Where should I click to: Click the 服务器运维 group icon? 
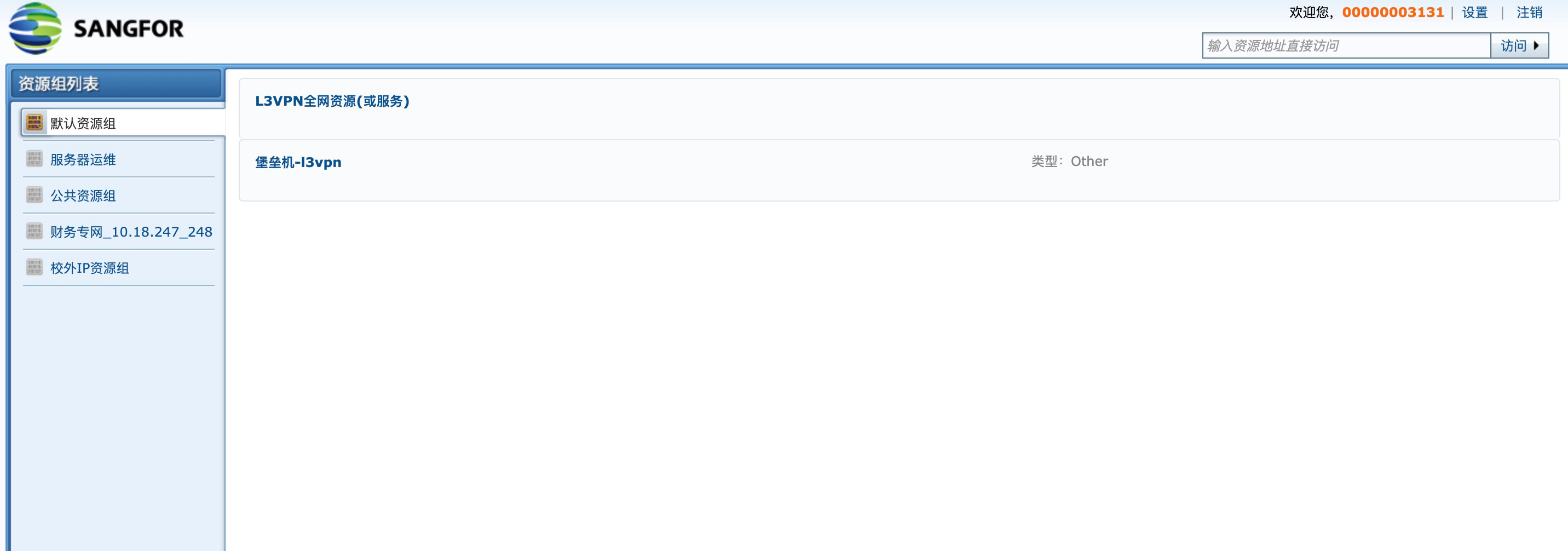tap(34, 159)
